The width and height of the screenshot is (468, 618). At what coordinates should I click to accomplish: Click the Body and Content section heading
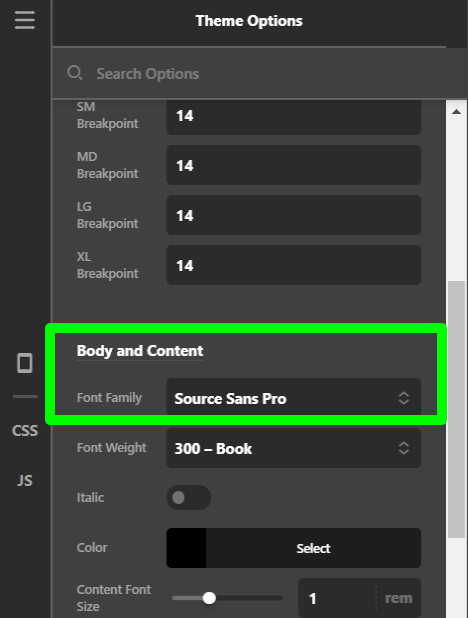[x=140, y=351]
